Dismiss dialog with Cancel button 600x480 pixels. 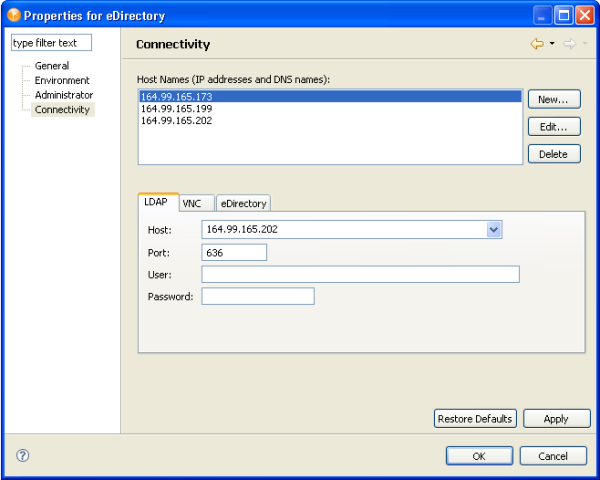(x=553, y=456)
